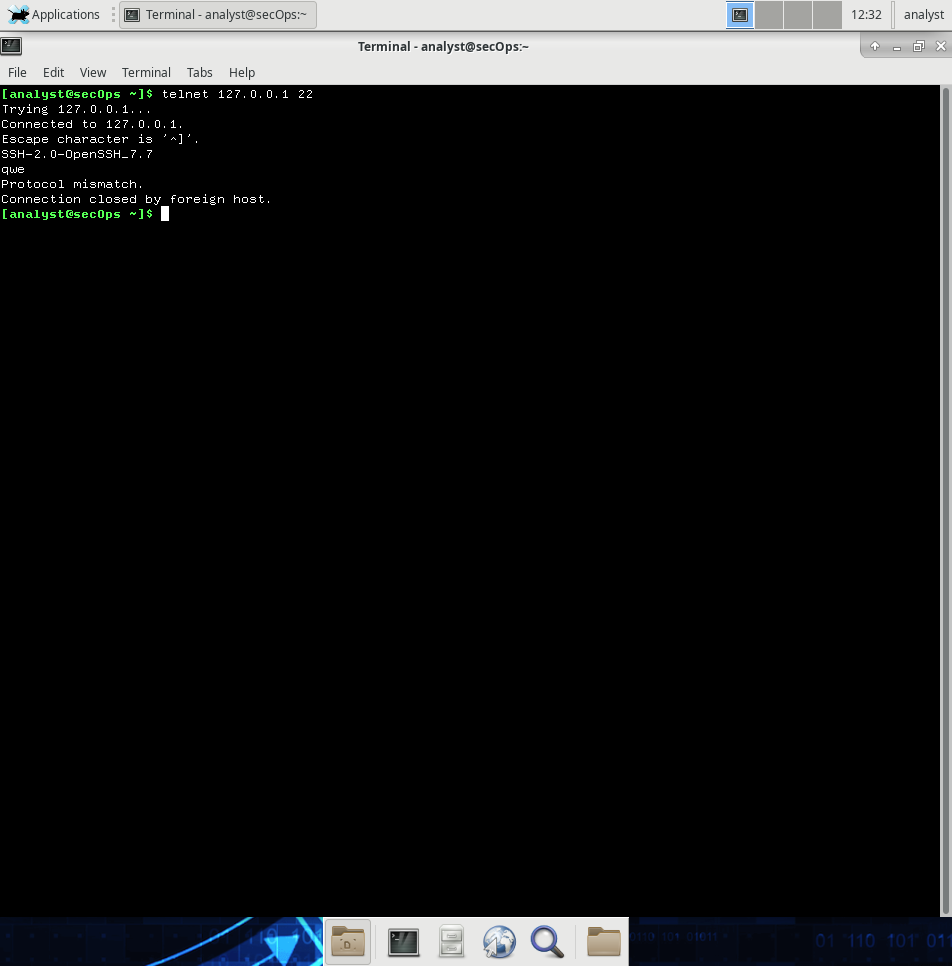952x966 pixels.
Task: Launch the Web Browser globe icon
Action: [499, 941]
